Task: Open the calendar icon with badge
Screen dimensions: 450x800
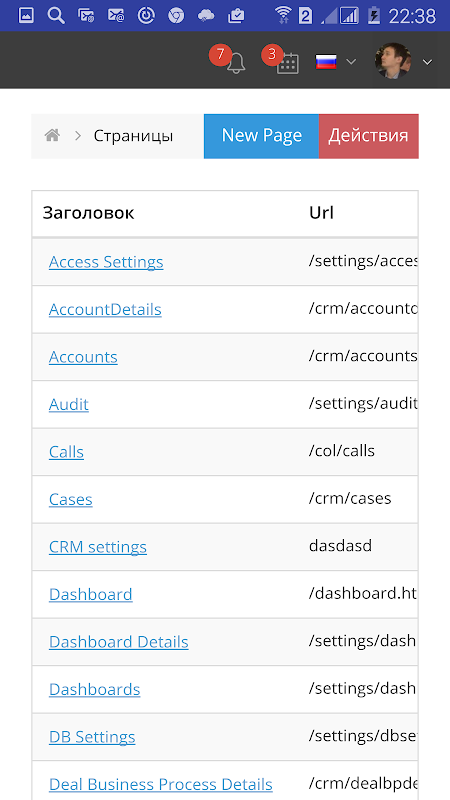Action: coord(288,63)
